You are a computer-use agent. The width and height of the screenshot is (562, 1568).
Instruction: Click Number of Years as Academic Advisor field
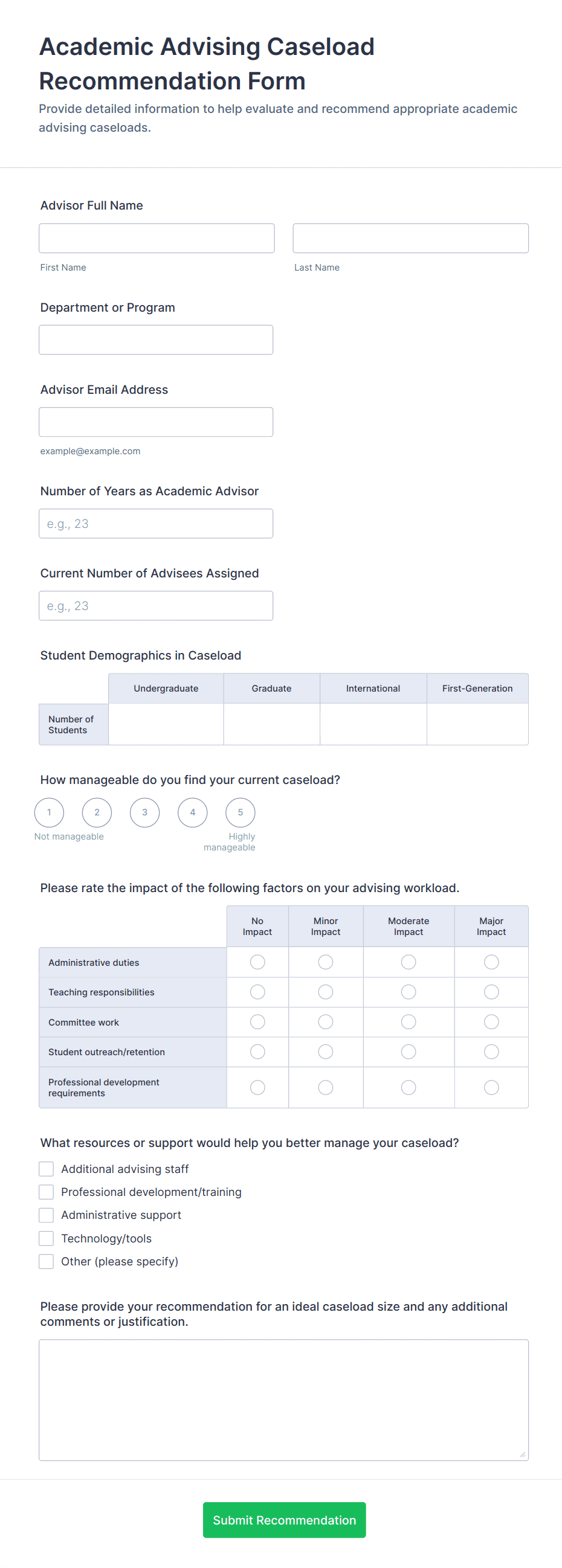[156, 524]
